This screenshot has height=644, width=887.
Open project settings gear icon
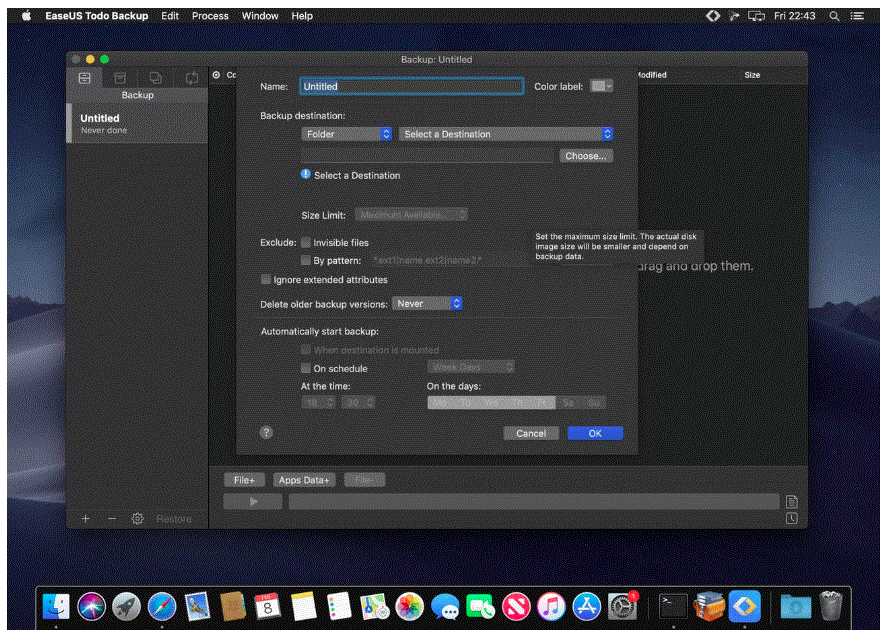[x=137, y=518]
